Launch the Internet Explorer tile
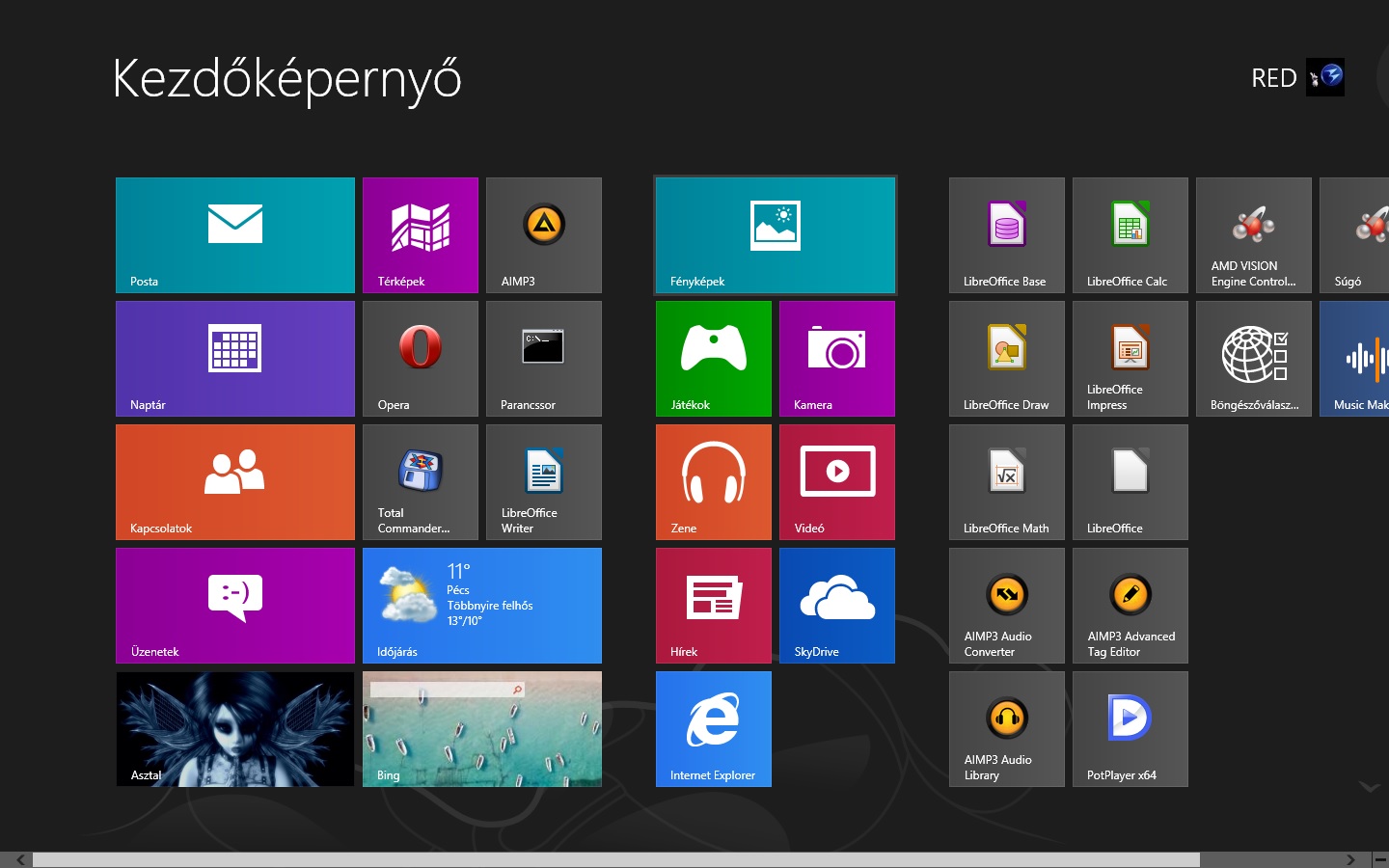 click(x=714, y=729)
